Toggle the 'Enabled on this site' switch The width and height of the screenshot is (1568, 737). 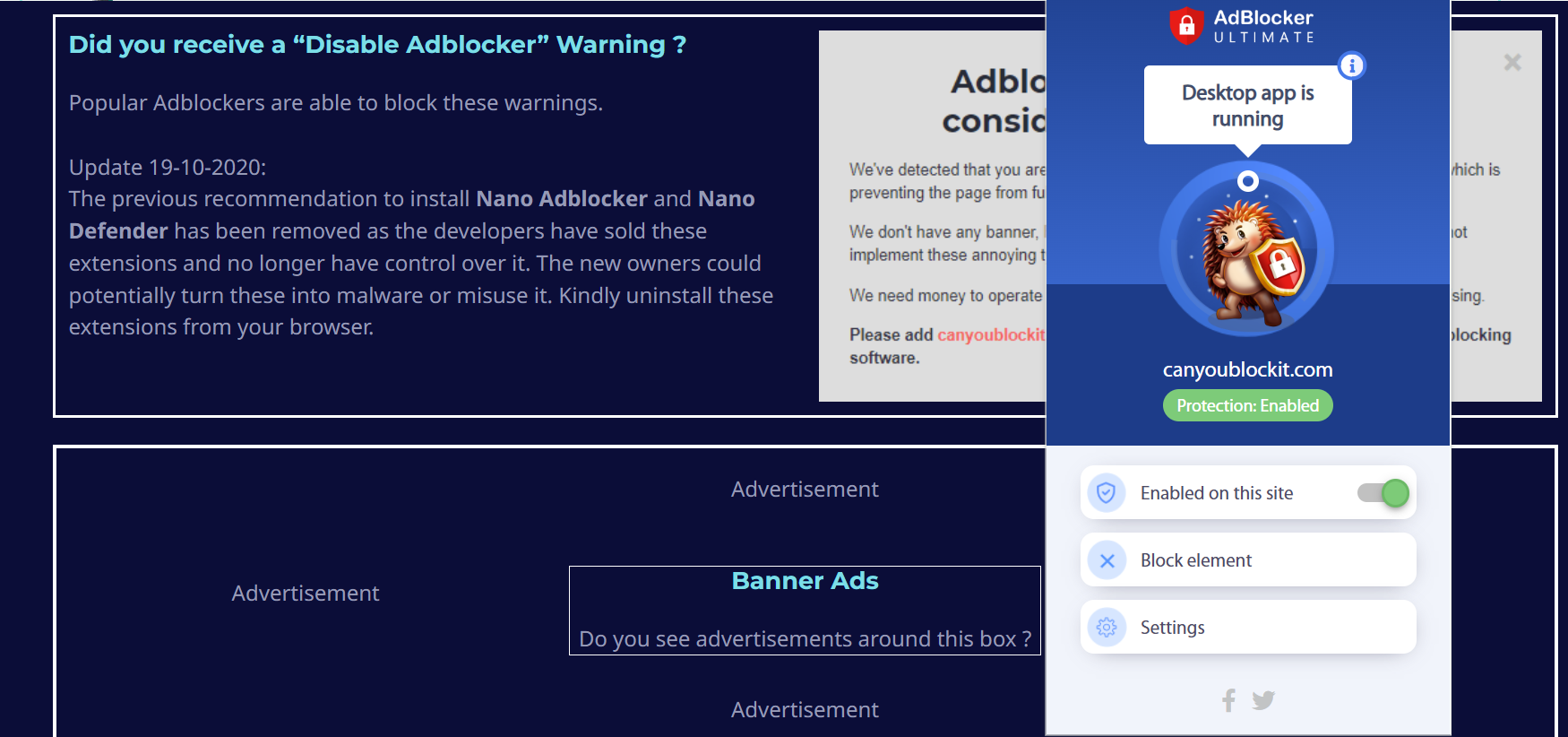[x=1383, y=492]
